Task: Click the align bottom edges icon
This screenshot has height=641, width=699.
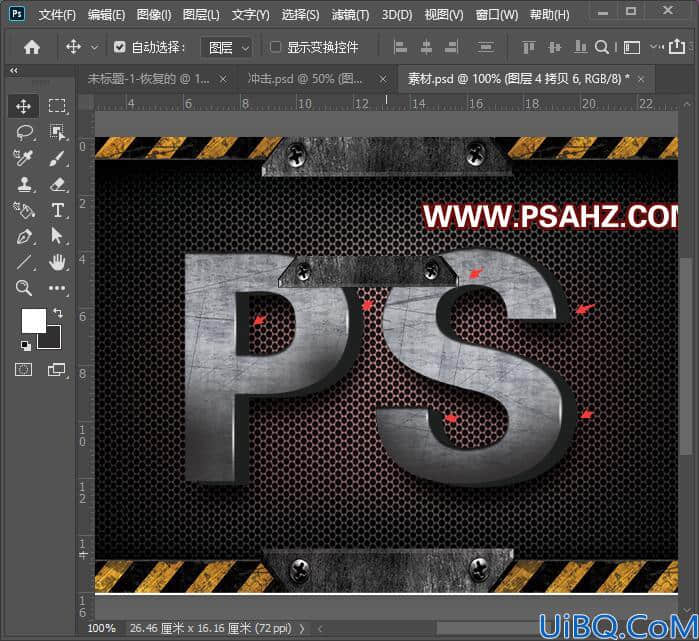Action: 580,47
